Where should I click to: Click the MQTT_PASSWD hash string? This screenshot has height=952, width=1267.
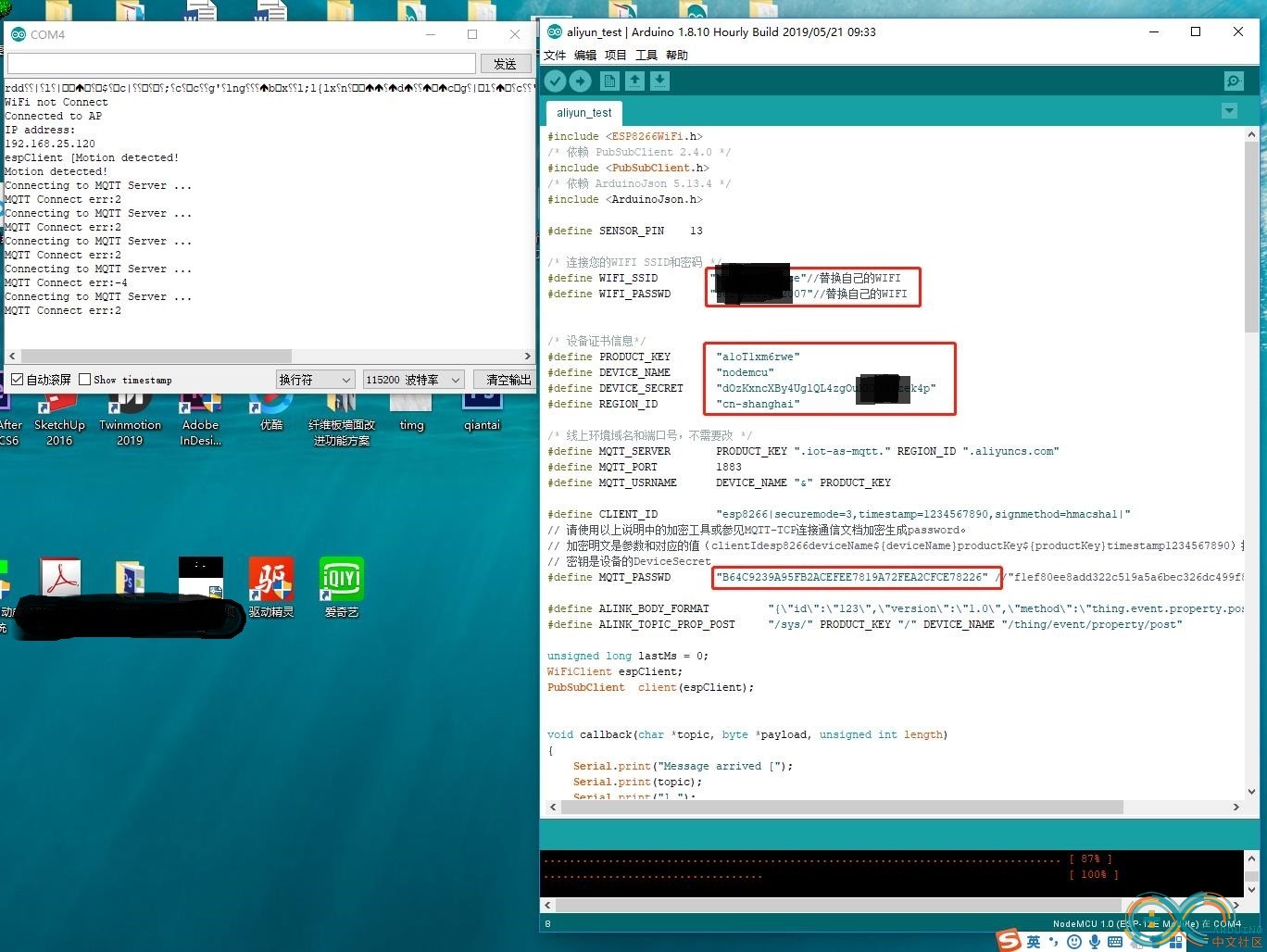click(x=852, y=577)
